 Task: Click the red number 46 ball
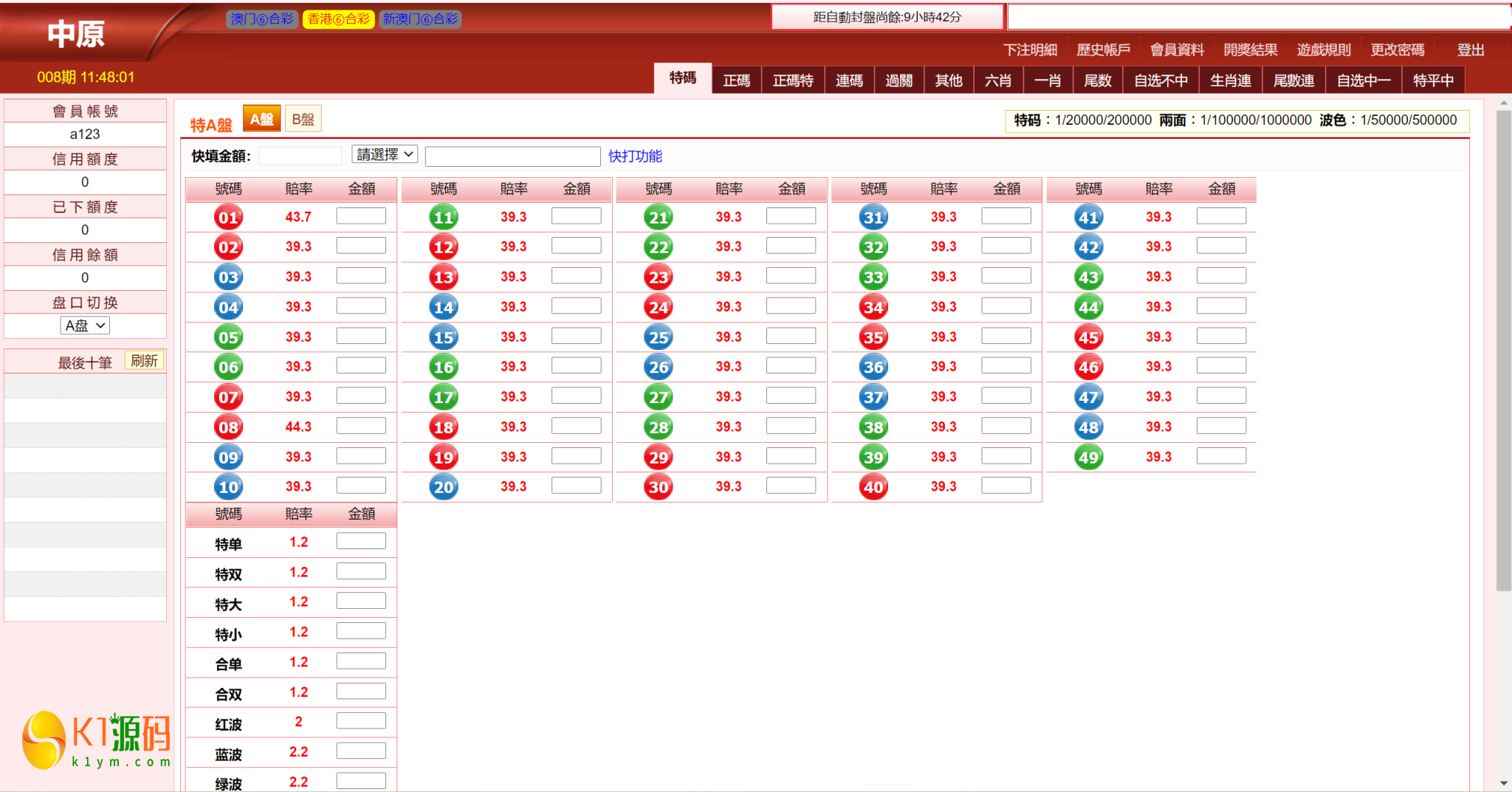(x=1088, y=367)
